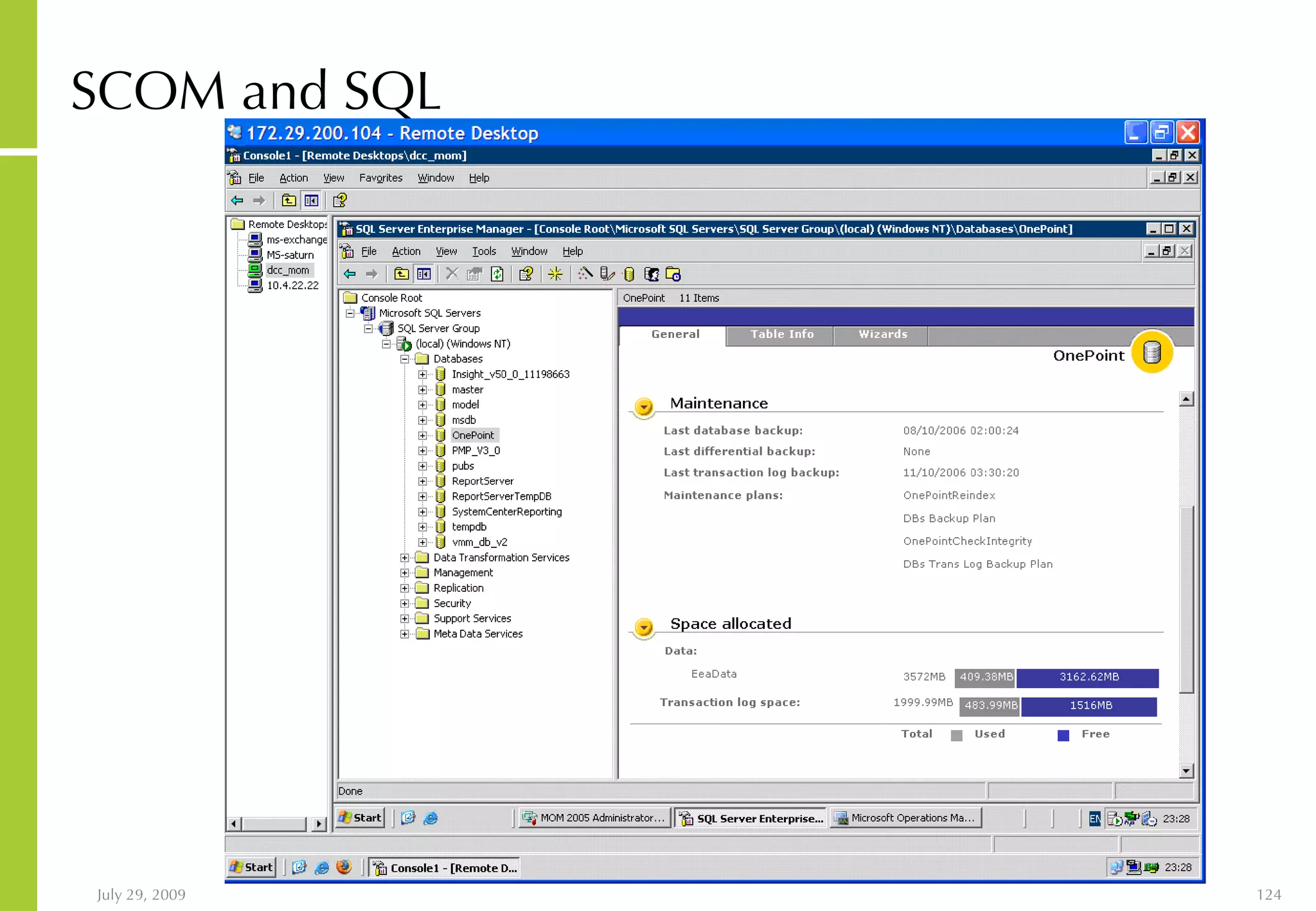Click the Register Server icon
The width and height of the screenshot is (1316, 911).
pos(607,274)
